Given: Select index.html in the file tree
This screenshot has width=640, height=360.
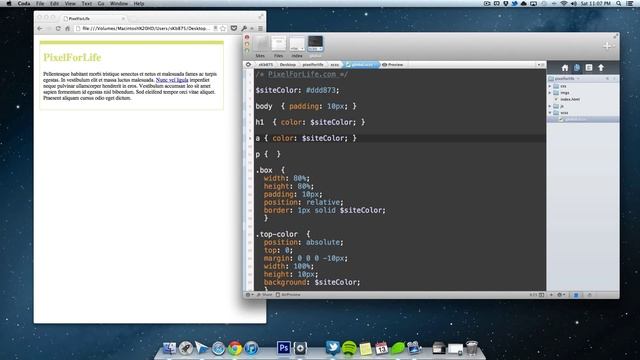Looking at the screenshot, I should point(569,99).
